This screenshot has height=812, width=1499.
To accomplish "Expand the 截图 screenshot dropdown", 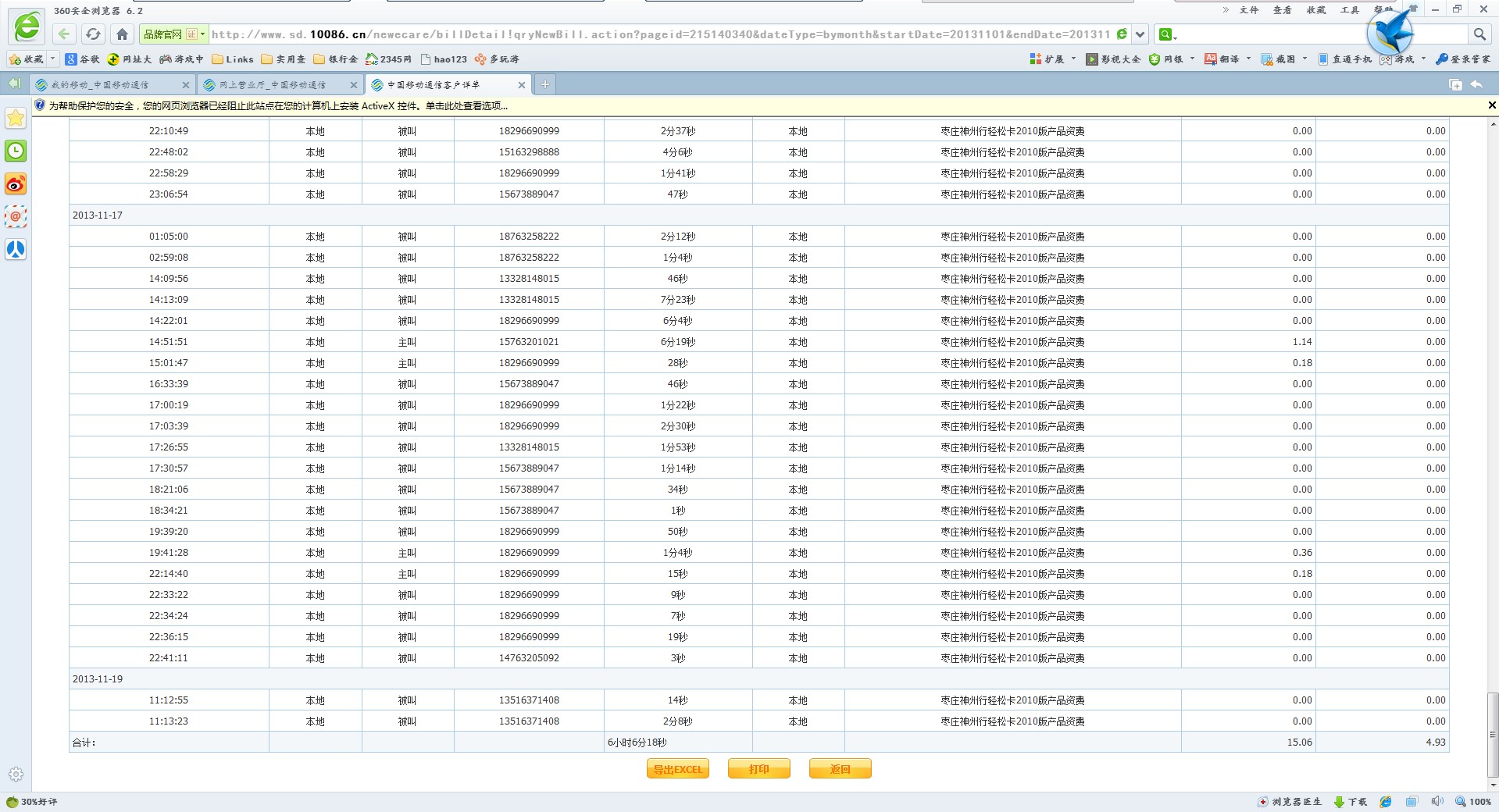I will tap(1304, 59).
